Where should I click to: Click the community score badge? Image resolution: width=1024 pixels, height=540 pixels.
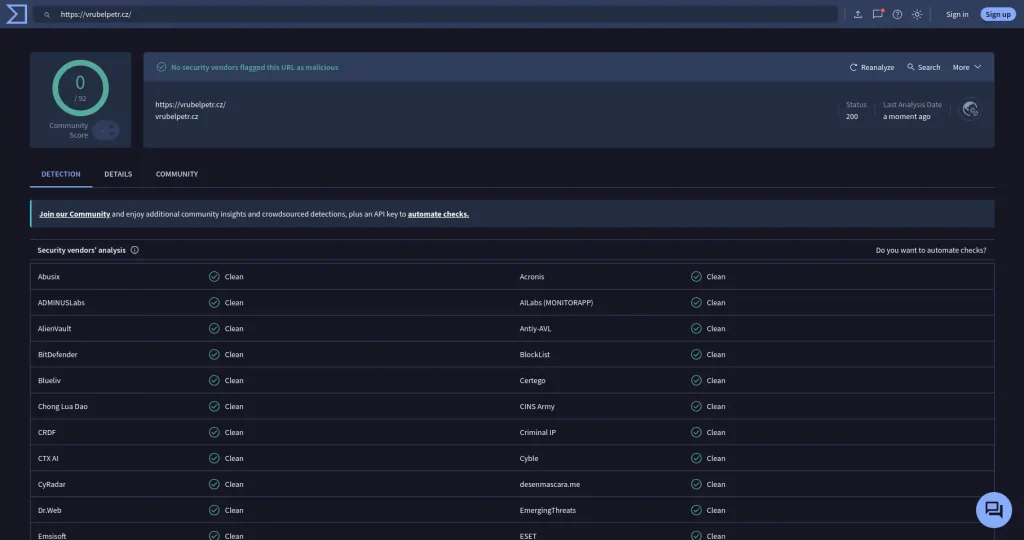pos(106,130)
